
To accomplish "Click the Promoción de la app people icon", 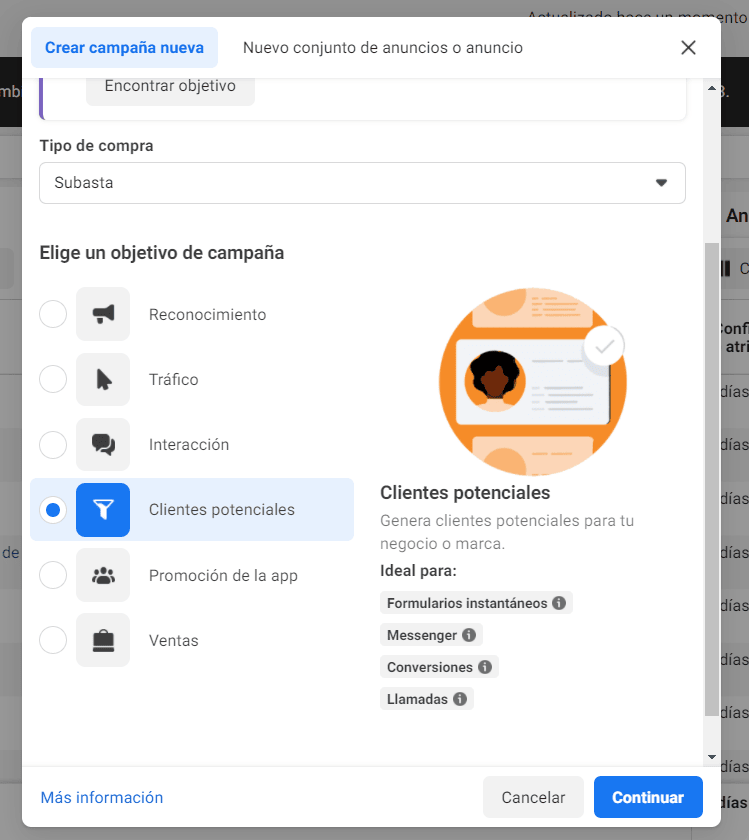I will pos(103,575).
